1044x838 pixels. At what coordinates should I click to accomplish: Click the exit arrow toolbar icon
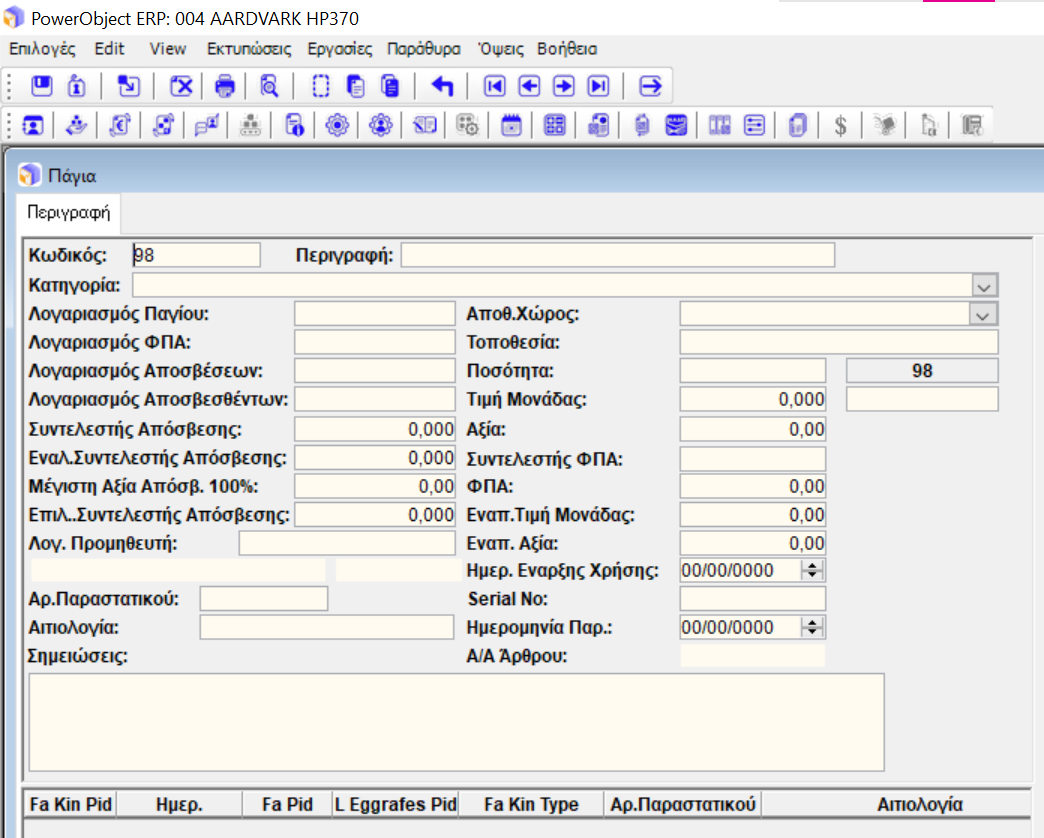[x=650, y=86]
